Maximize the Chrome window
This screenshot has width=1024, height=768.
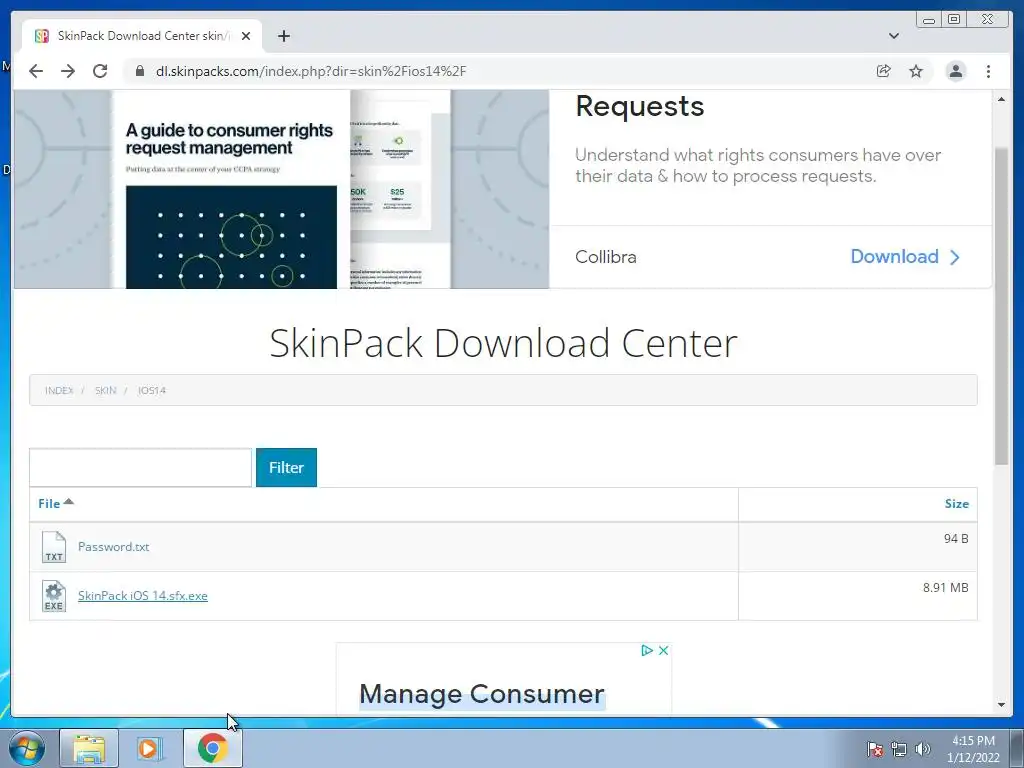[954, 20]
